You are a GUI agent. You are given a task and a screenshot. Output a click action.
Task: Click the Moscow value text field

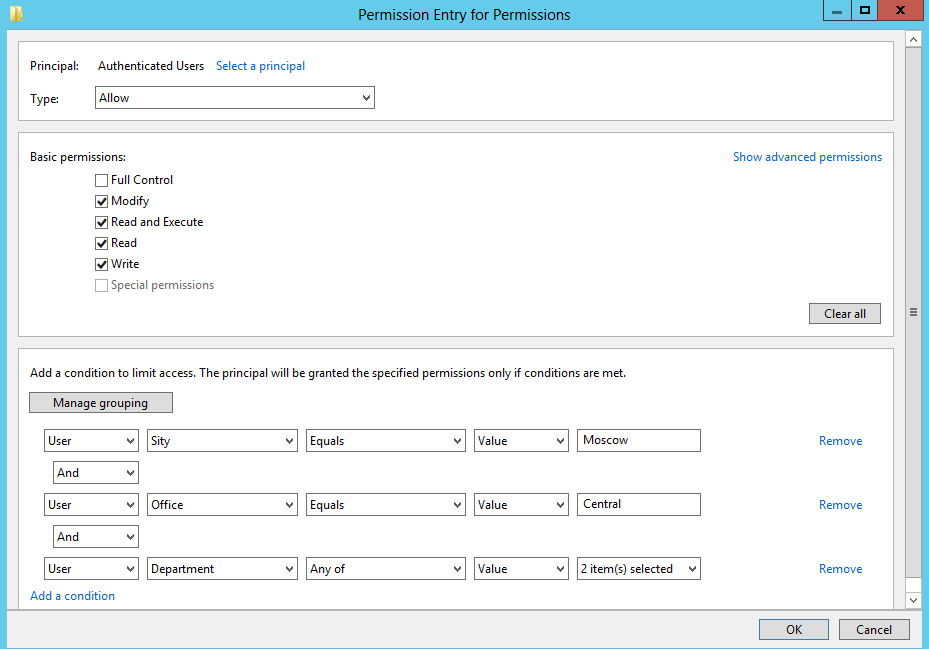[x=639, y=440]
